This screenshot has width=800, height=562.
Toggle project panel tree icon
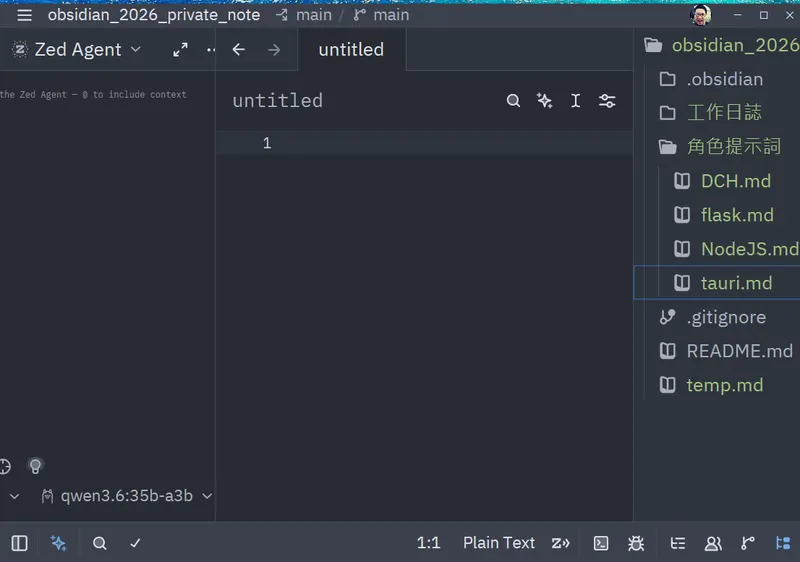(x=783, y=543)
